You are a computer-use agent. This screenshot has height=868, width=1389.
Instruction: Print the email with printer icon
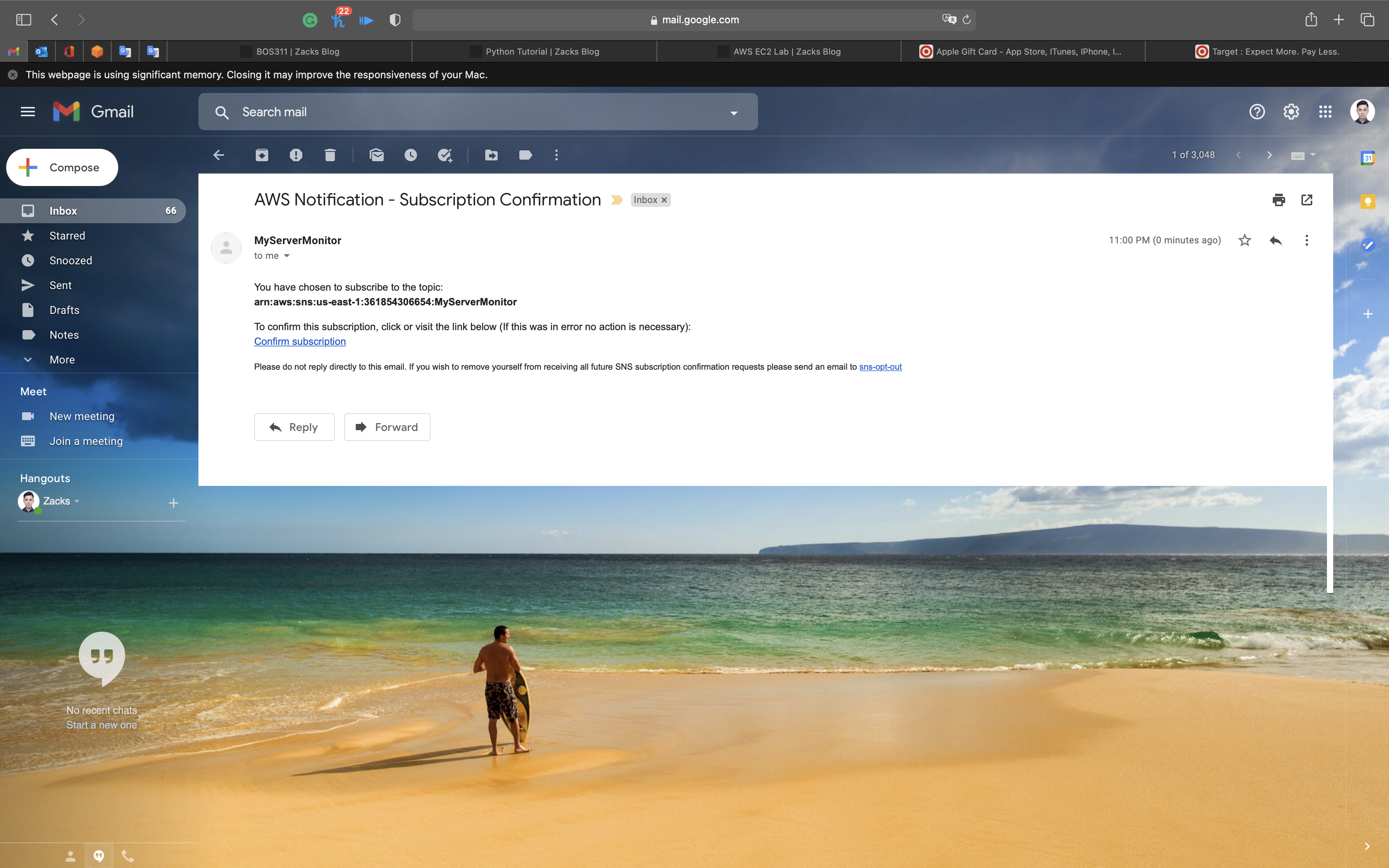pos(1278,200)
